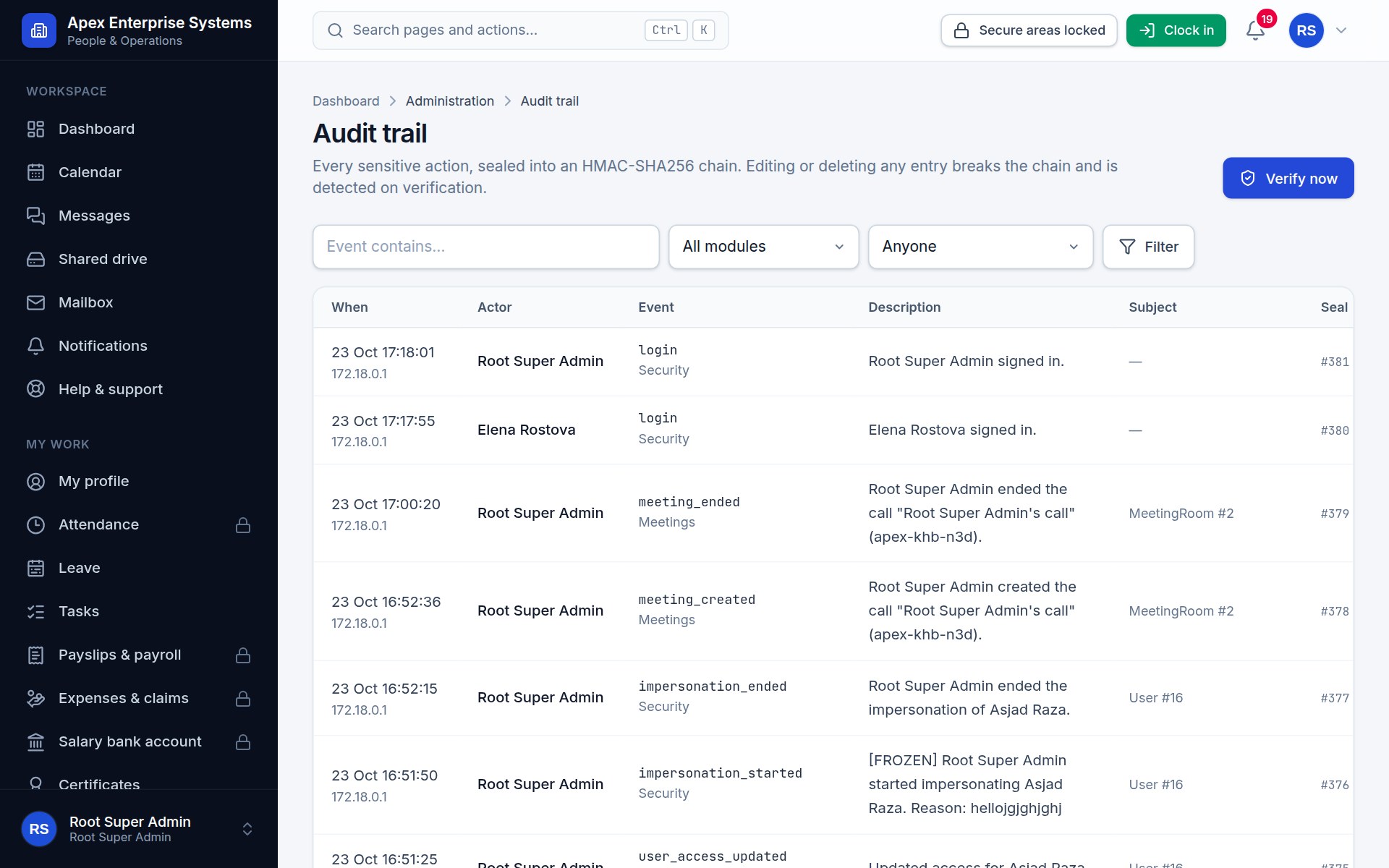Image resolution: width=1389 pixels, height=868 pixels.
Task: Click the Attendance lock icon
Action: pos(243,524)
